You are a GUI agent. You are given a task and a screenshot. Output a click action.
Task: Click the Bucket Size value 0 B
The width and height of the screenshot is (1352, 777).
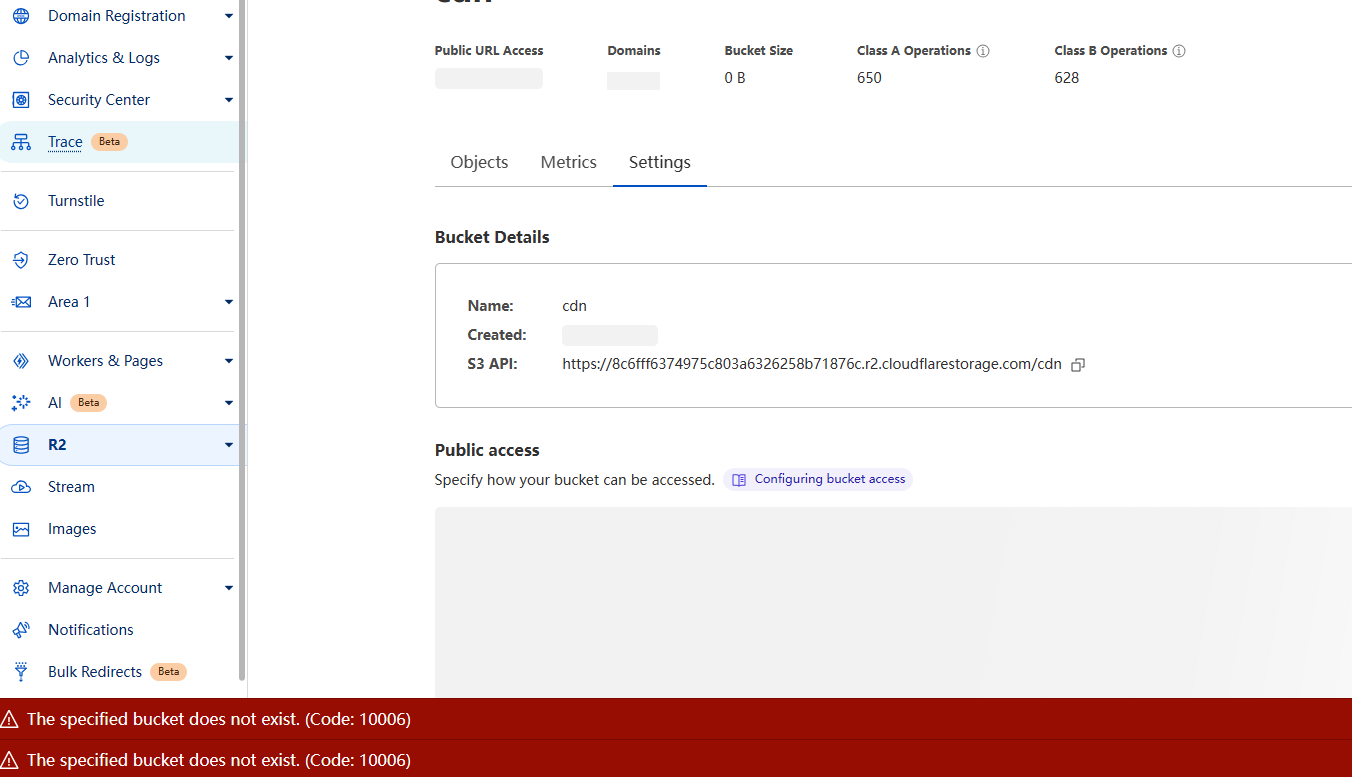click(x=735, y=78)
